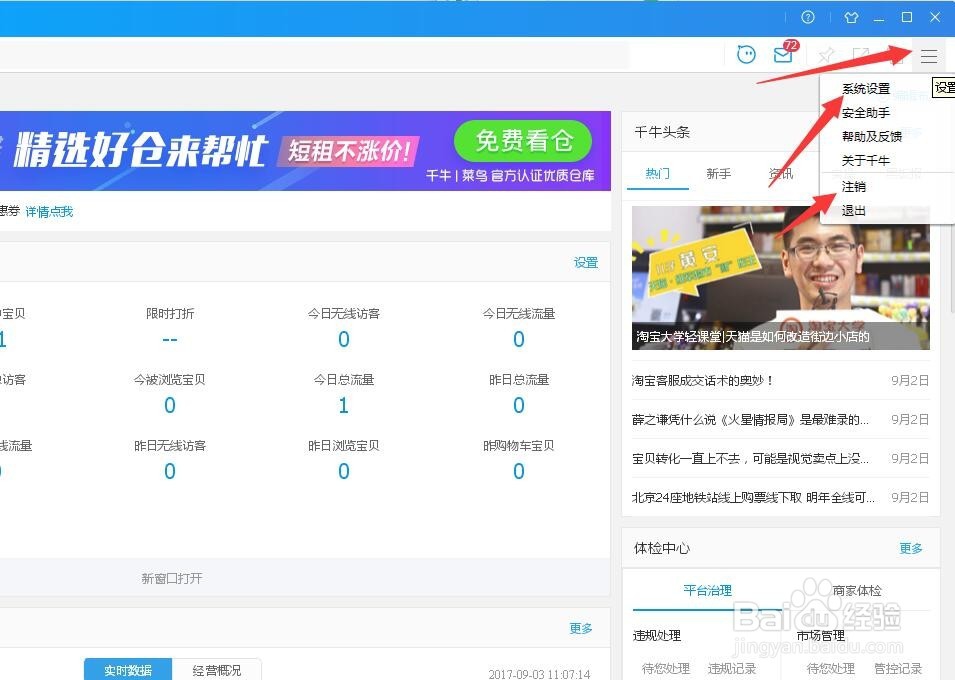This screenshot has height=680, width=955.
Task: Click the 今日无线访客 value
Action: coord(344,339)
